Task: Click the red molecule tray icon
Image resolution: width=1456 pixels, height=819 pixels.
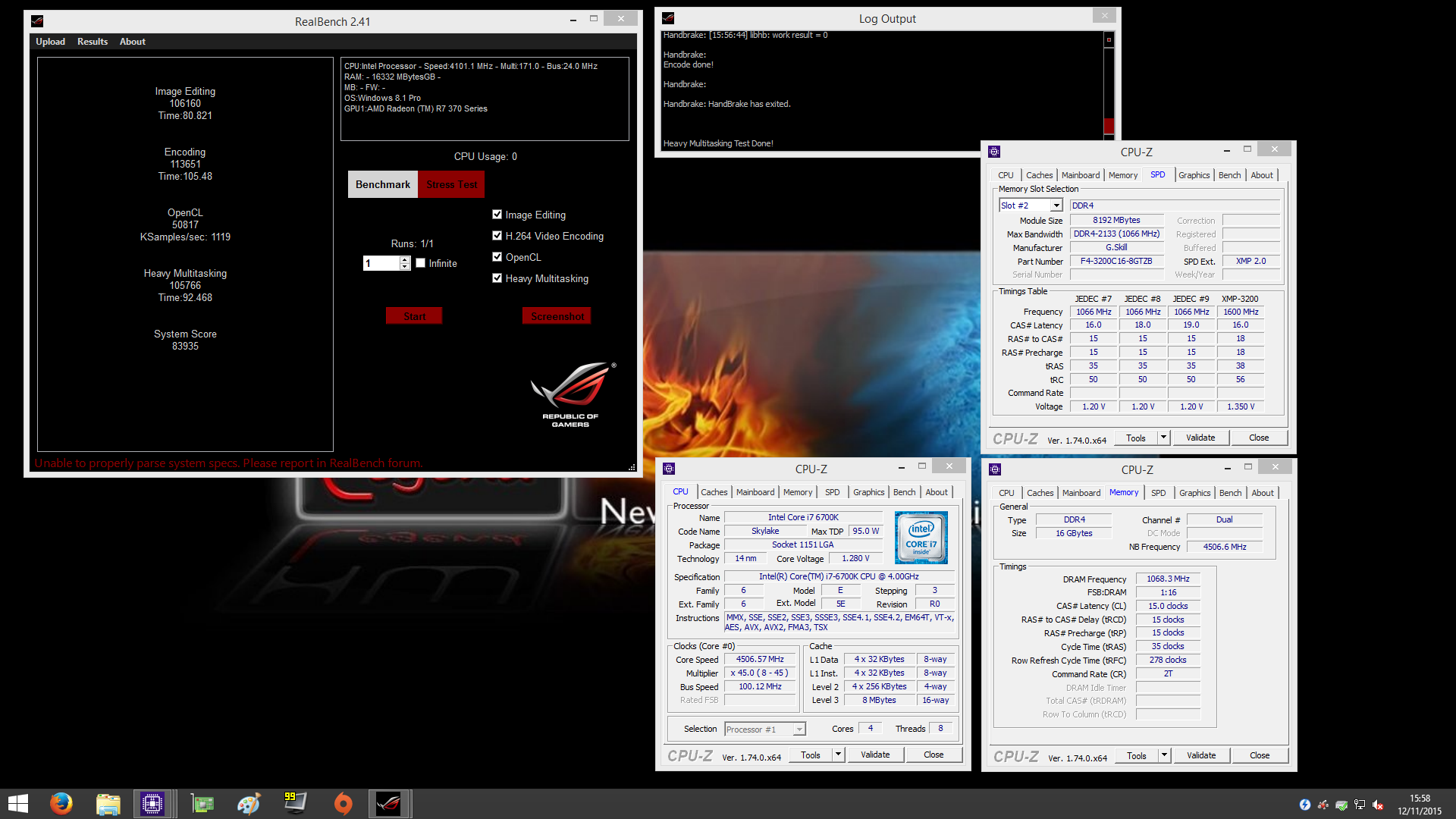Action: [x=1323, y=805]
